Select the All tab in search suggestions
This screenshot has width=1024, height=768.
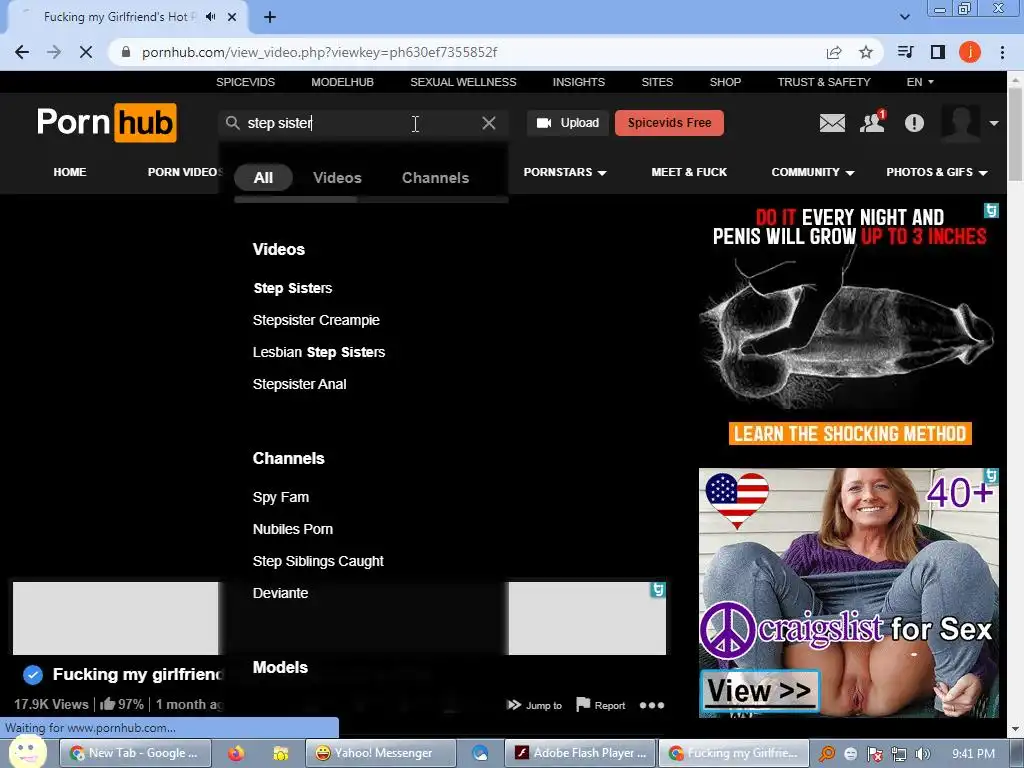point(263,178)
